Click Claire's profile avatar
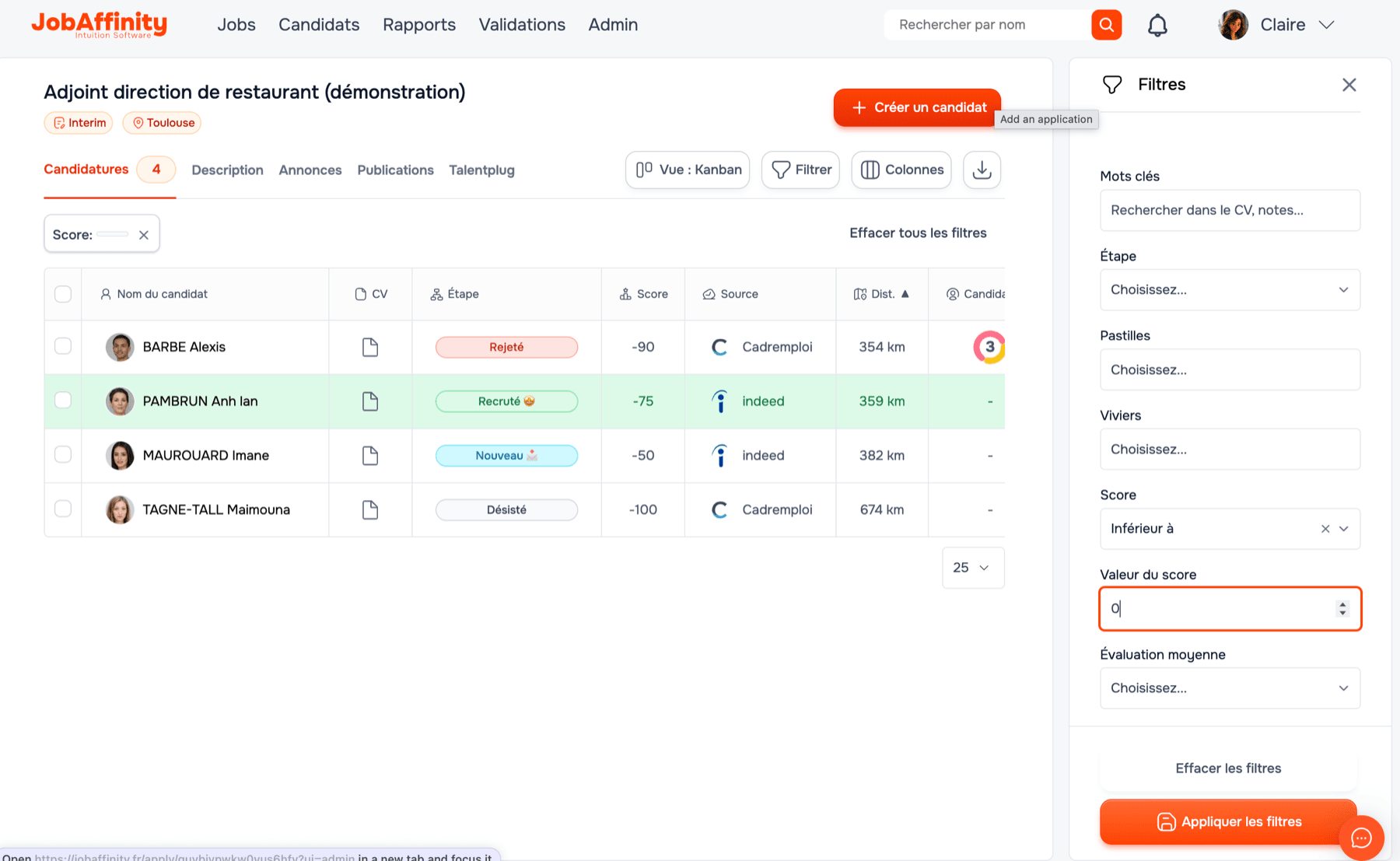Image resolution: width=1400 pixels, height=861 pixels. 1234,25
